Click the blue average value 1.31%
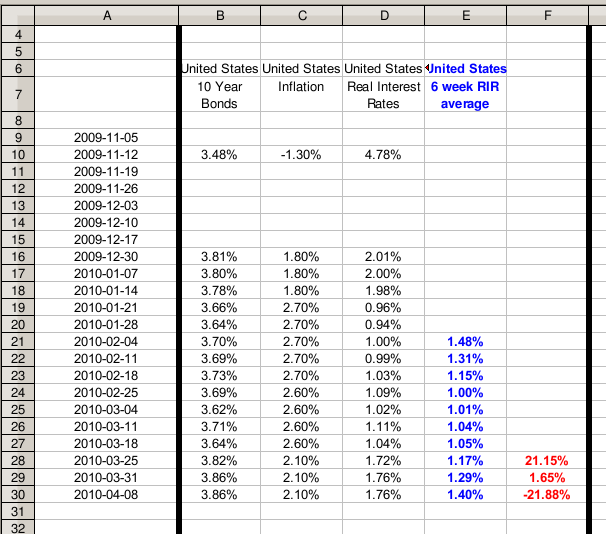This screenshot has width=606, height=534. (x=465, y=359)
